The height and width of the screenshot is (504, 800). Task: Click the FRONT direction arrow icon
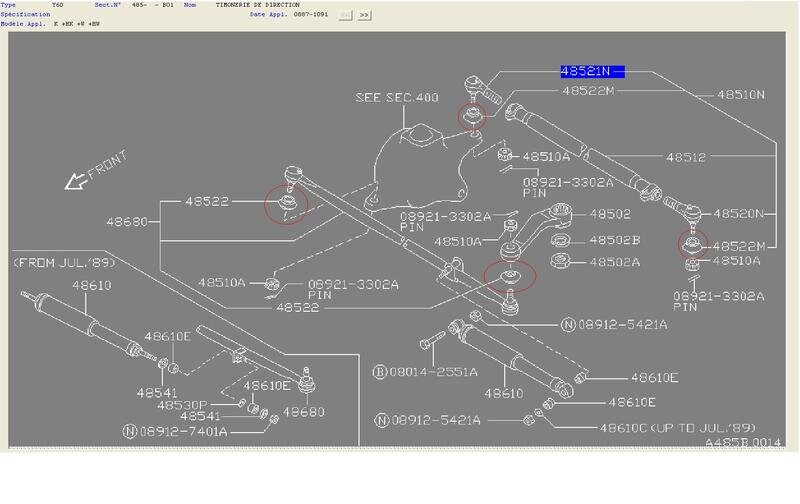coord(77,181)
